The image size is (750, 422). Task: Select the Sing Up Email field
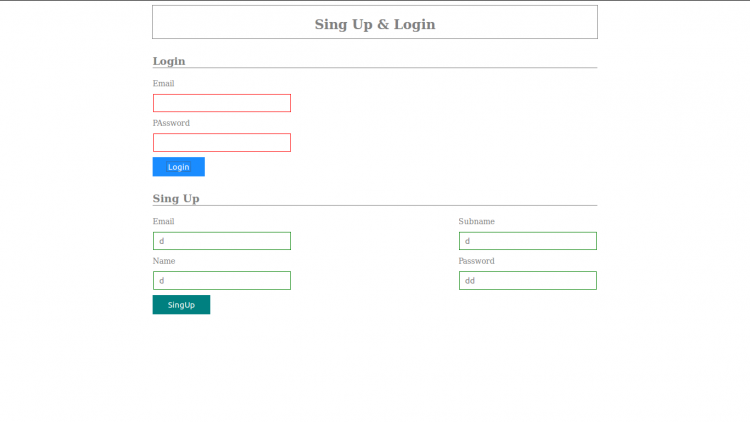pos(221,241)
